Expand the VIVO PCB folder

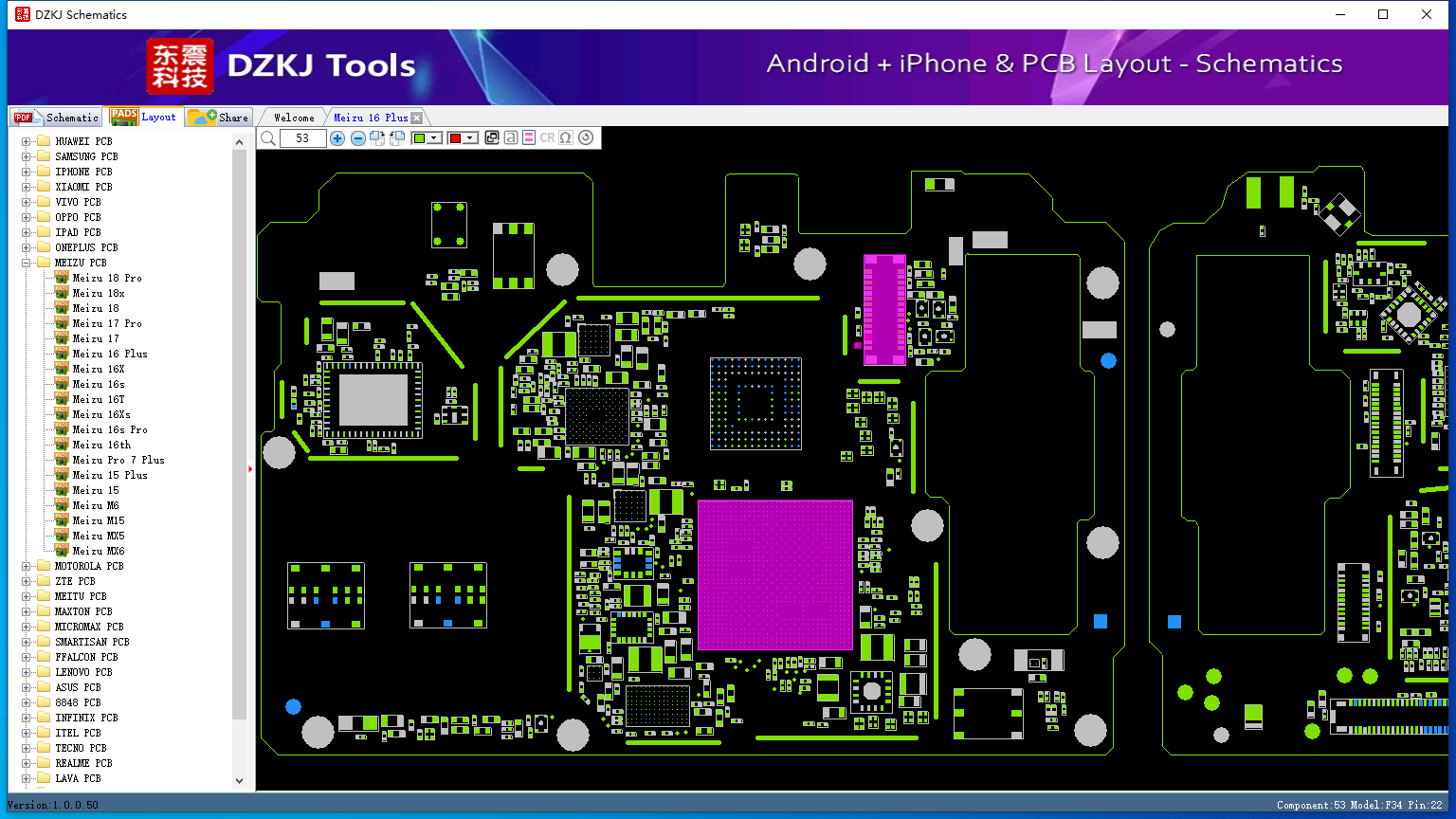click(27, 202)
